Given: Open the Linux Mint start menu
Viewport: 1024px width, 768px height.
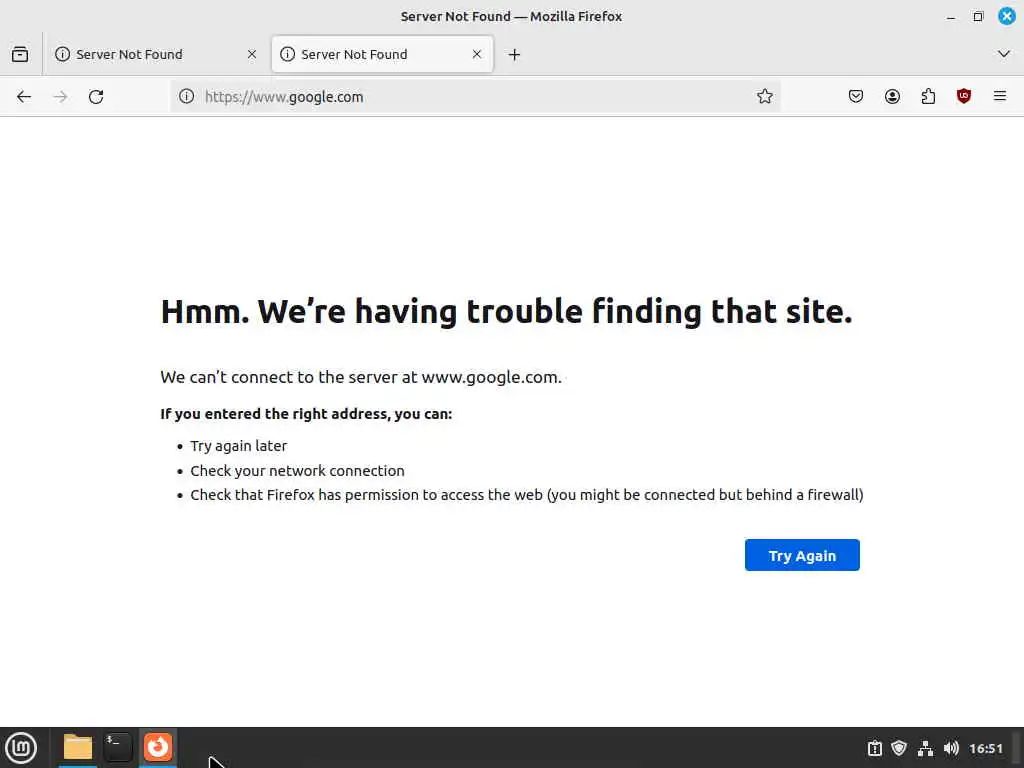Looking at the screenshot, I should click(x=21, y=748).
